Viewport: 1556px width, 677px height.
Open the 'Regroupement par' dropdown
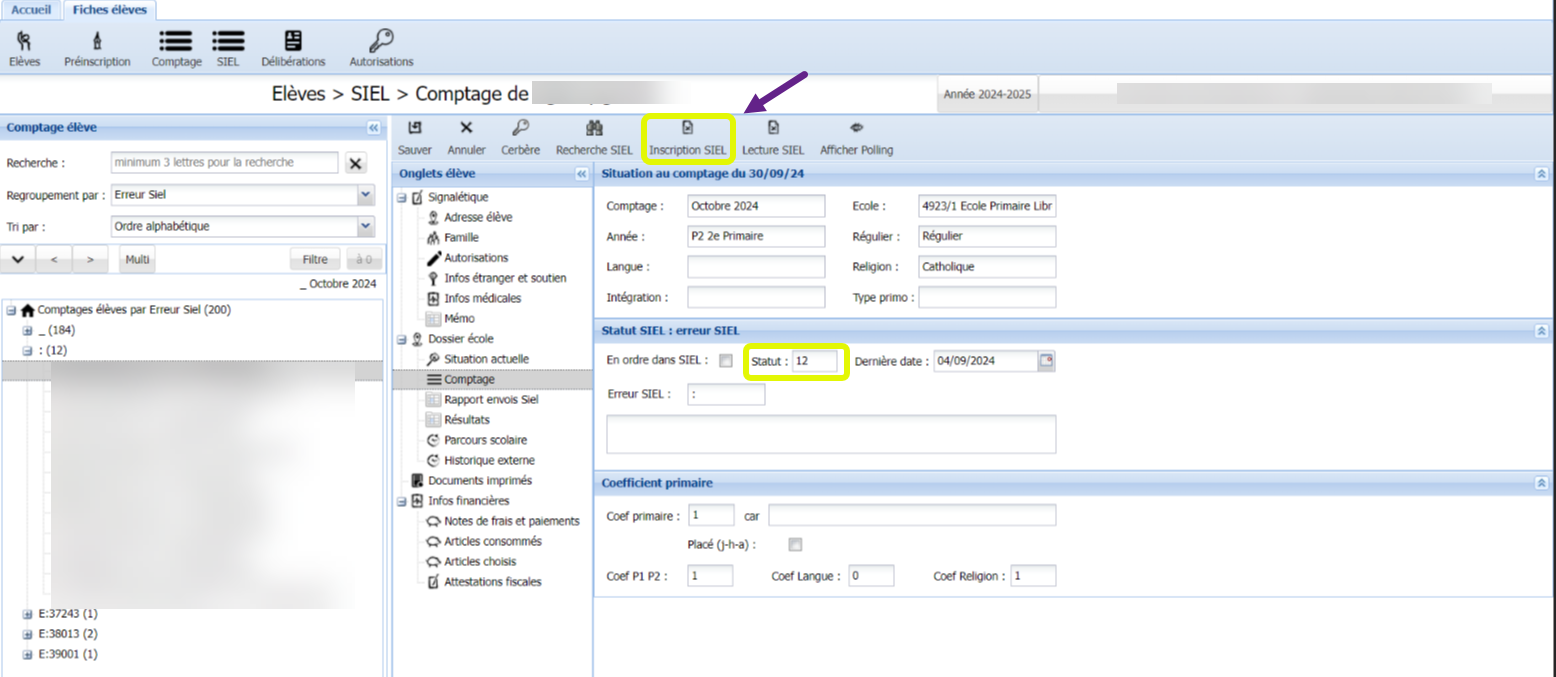[365, 194]
